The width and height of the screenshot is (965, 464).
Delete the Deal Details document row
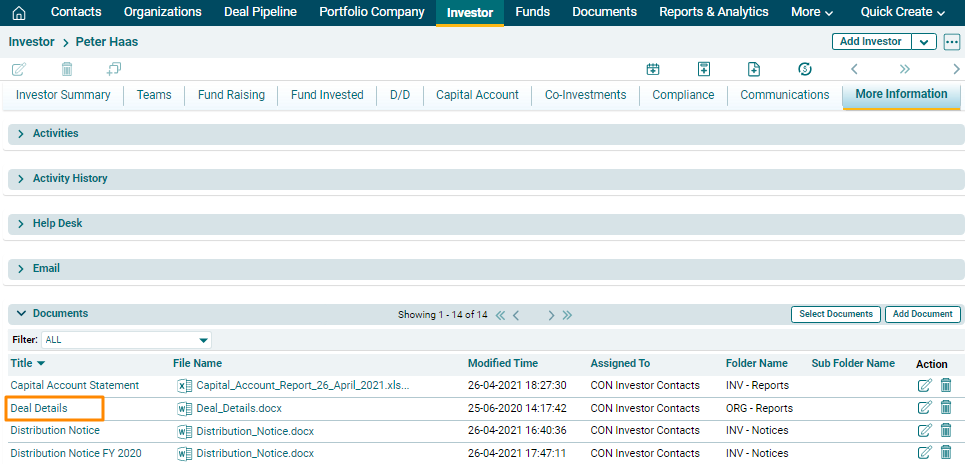[946, 408]
